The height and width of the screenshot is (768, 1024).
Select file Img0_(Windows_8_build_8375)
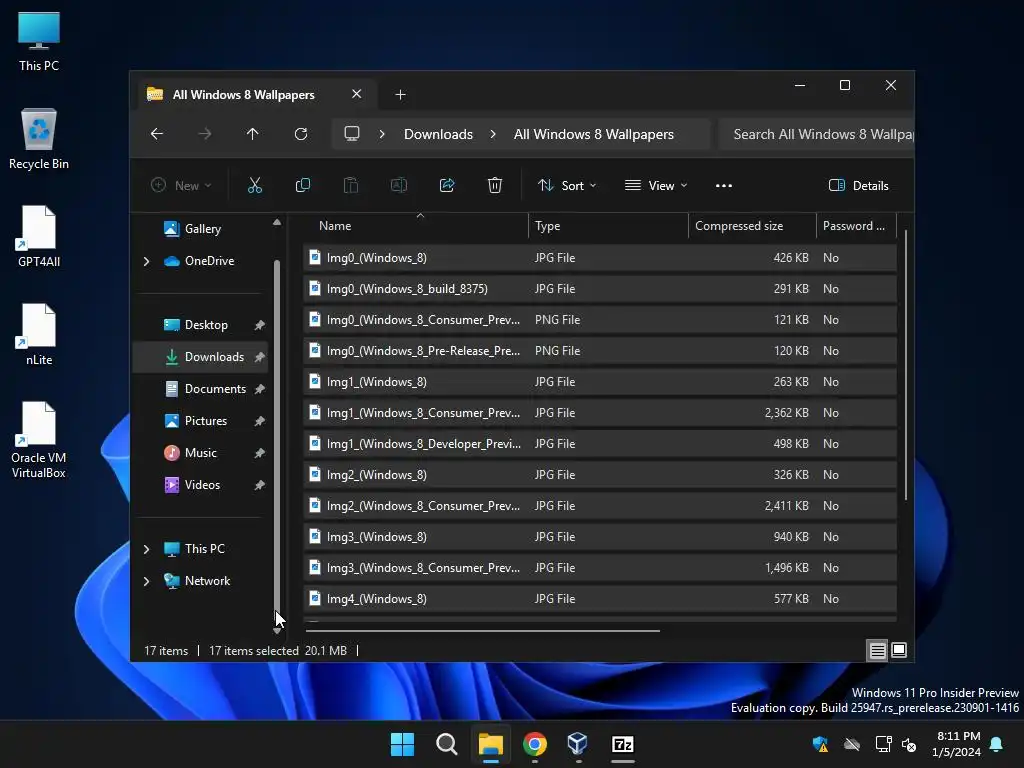click(600, 289)
